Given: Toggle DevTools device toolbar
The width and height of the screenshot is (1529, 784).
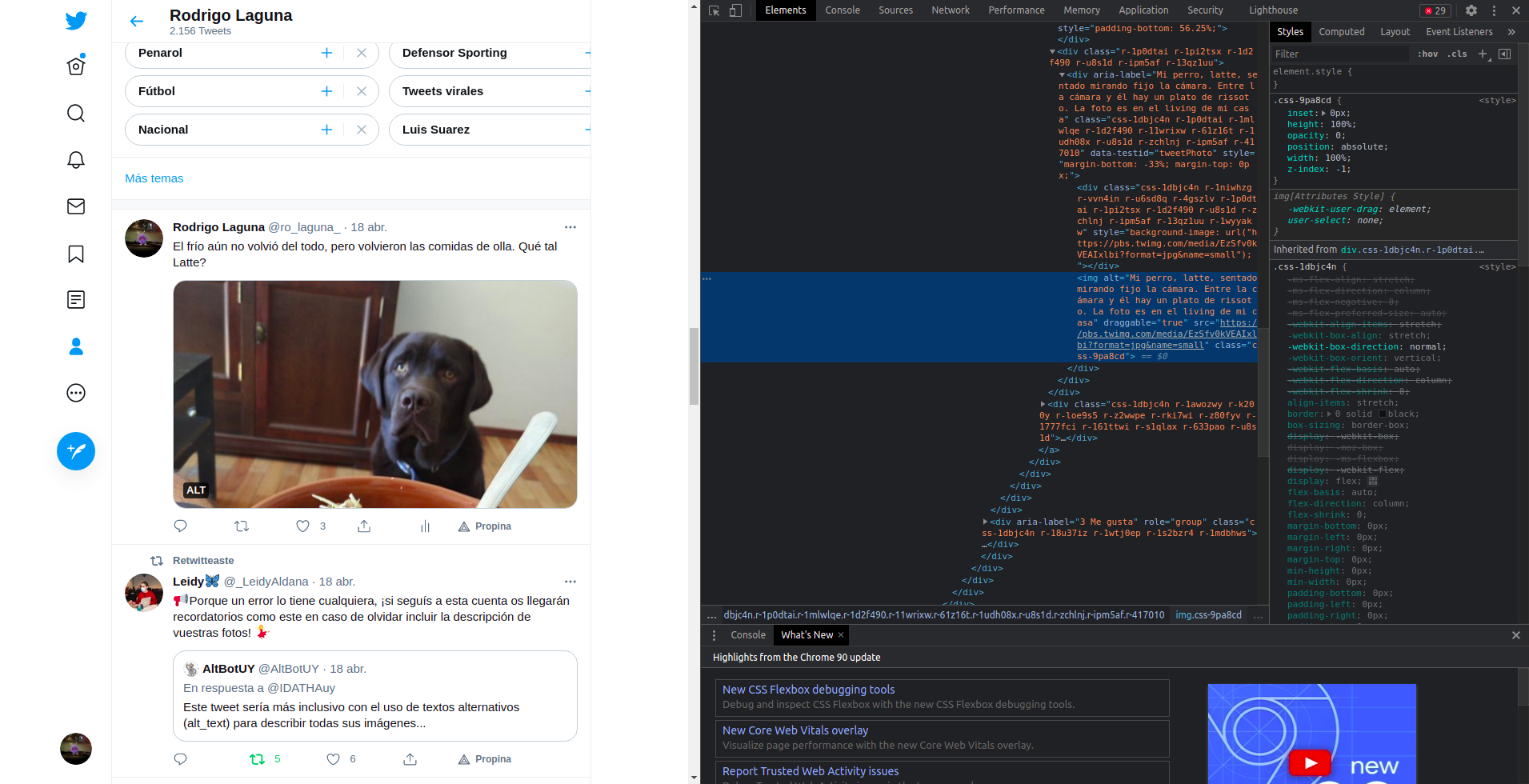Looking at the screenshot, I should [x=736, y=10].
